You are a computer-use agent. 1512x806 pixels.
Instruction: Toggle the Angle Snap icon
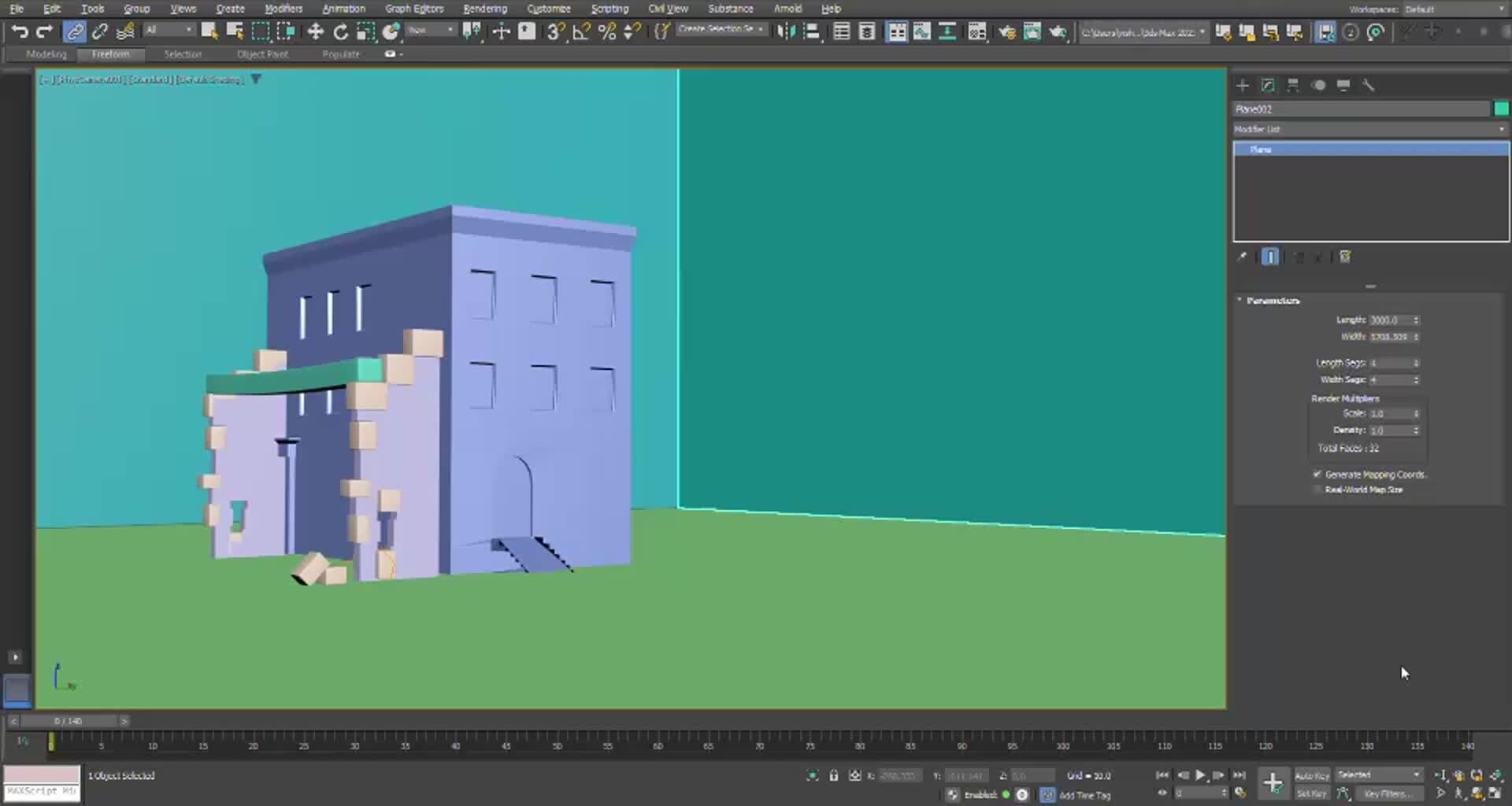pyautogui.click(x=581, y=31)
